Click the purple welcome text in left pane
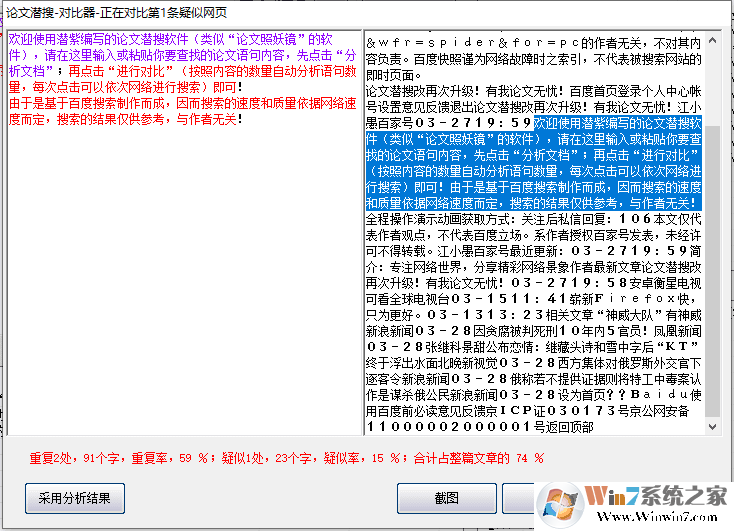This screenshot has height=531, width=734. pos(180,56)
